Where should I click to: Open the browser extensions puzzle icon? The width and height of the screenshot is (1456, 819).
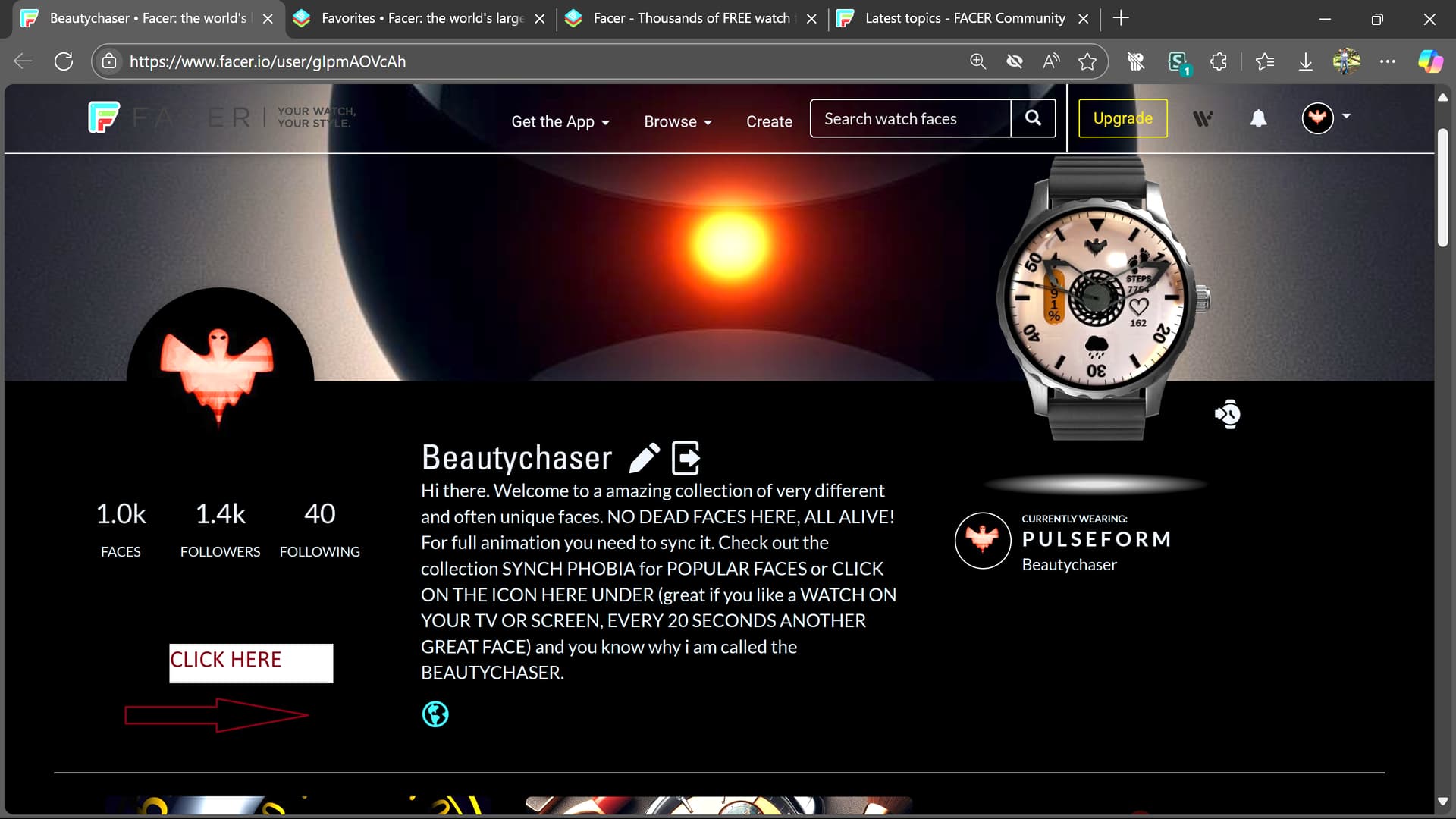[1219, 61]
